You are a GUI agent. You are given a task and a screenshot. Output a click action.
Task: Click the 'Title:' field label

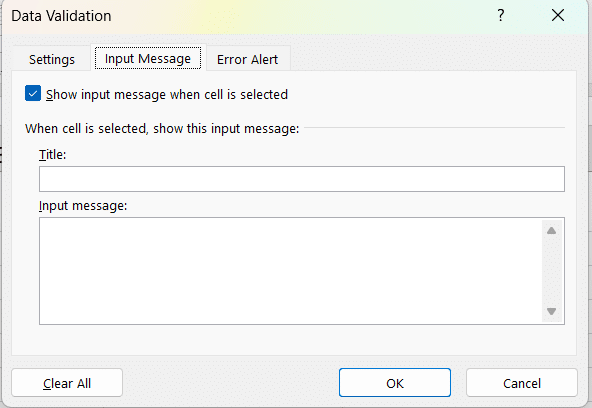pos(52,154)
